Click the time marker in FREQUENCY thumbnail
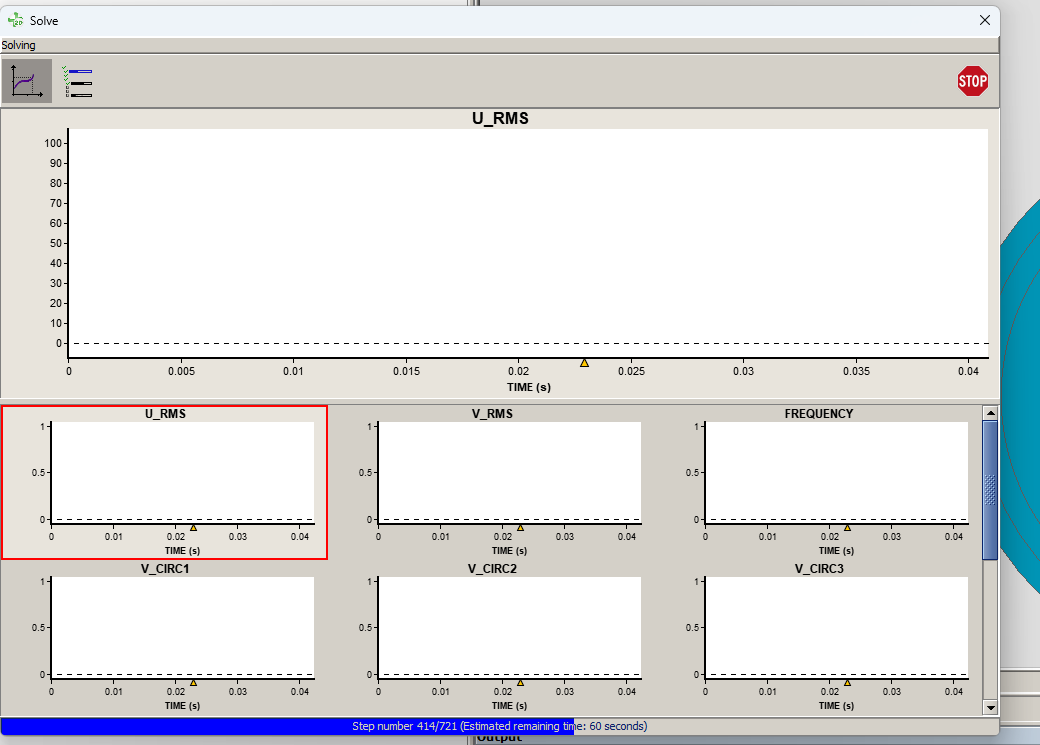 click(848, 528)
